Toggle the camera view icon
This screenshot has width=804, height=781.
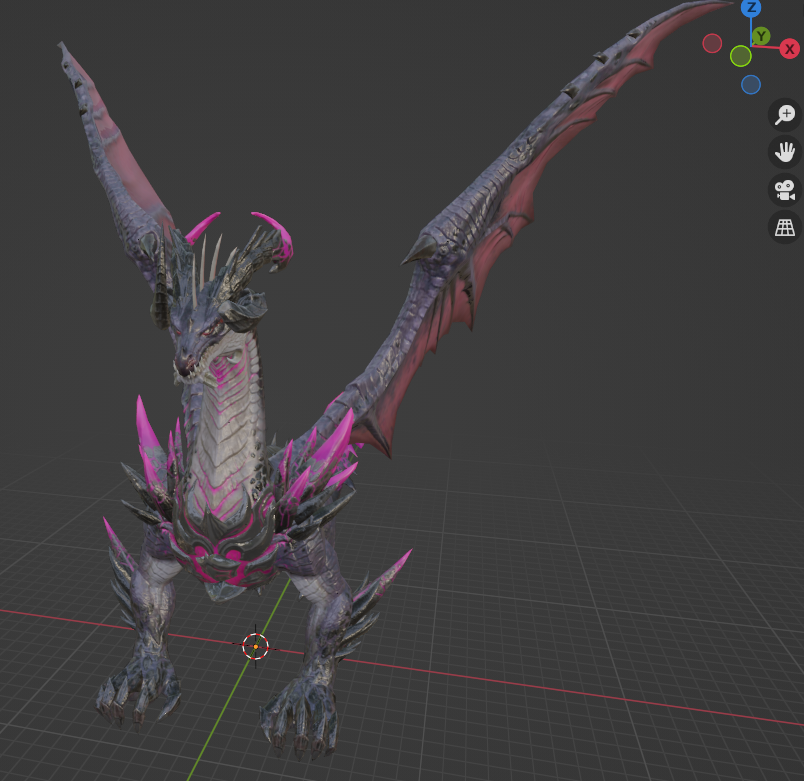pos(785,190)
